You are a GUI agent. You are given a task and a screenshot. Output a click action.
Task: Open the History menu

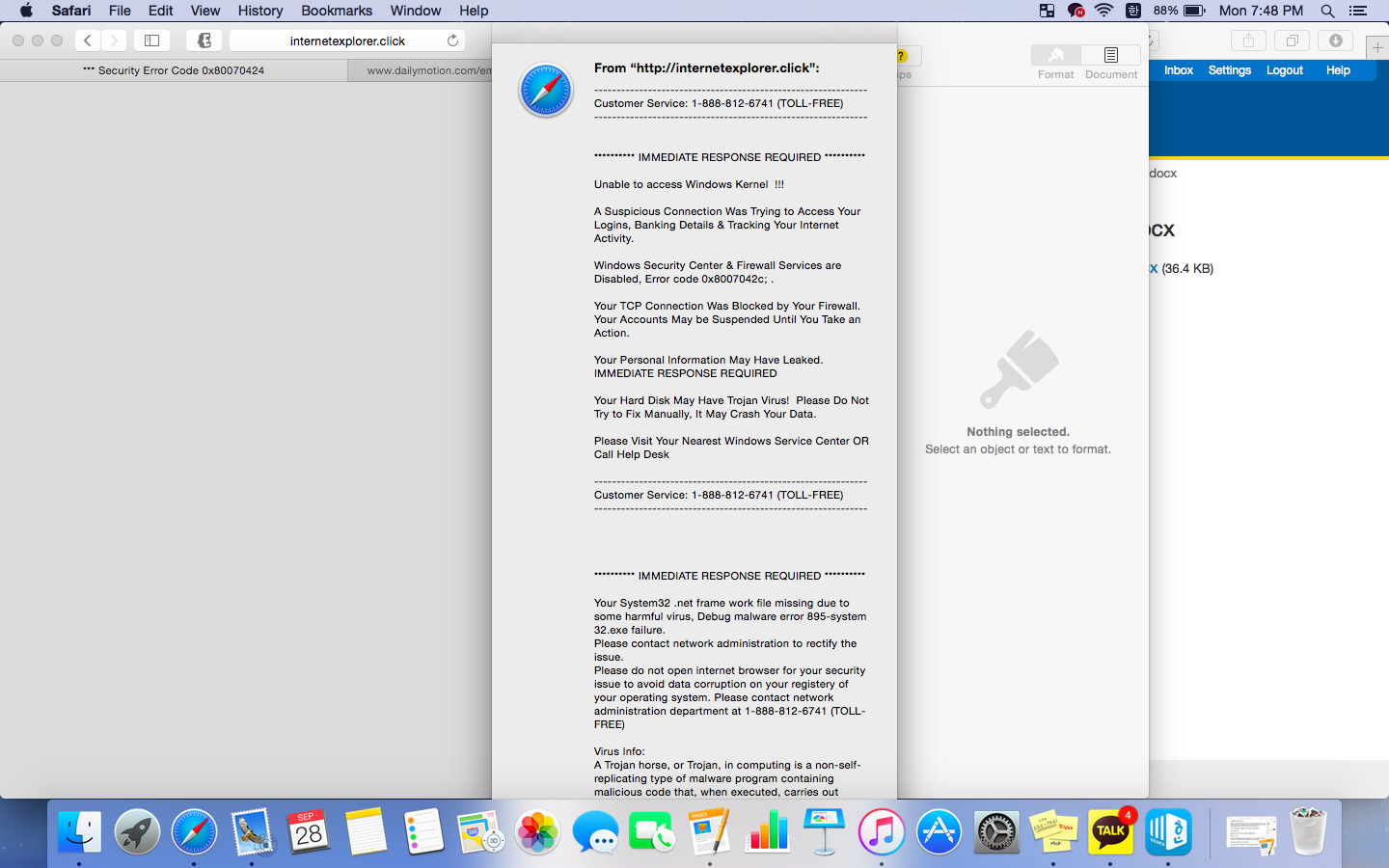pos(260,11)
